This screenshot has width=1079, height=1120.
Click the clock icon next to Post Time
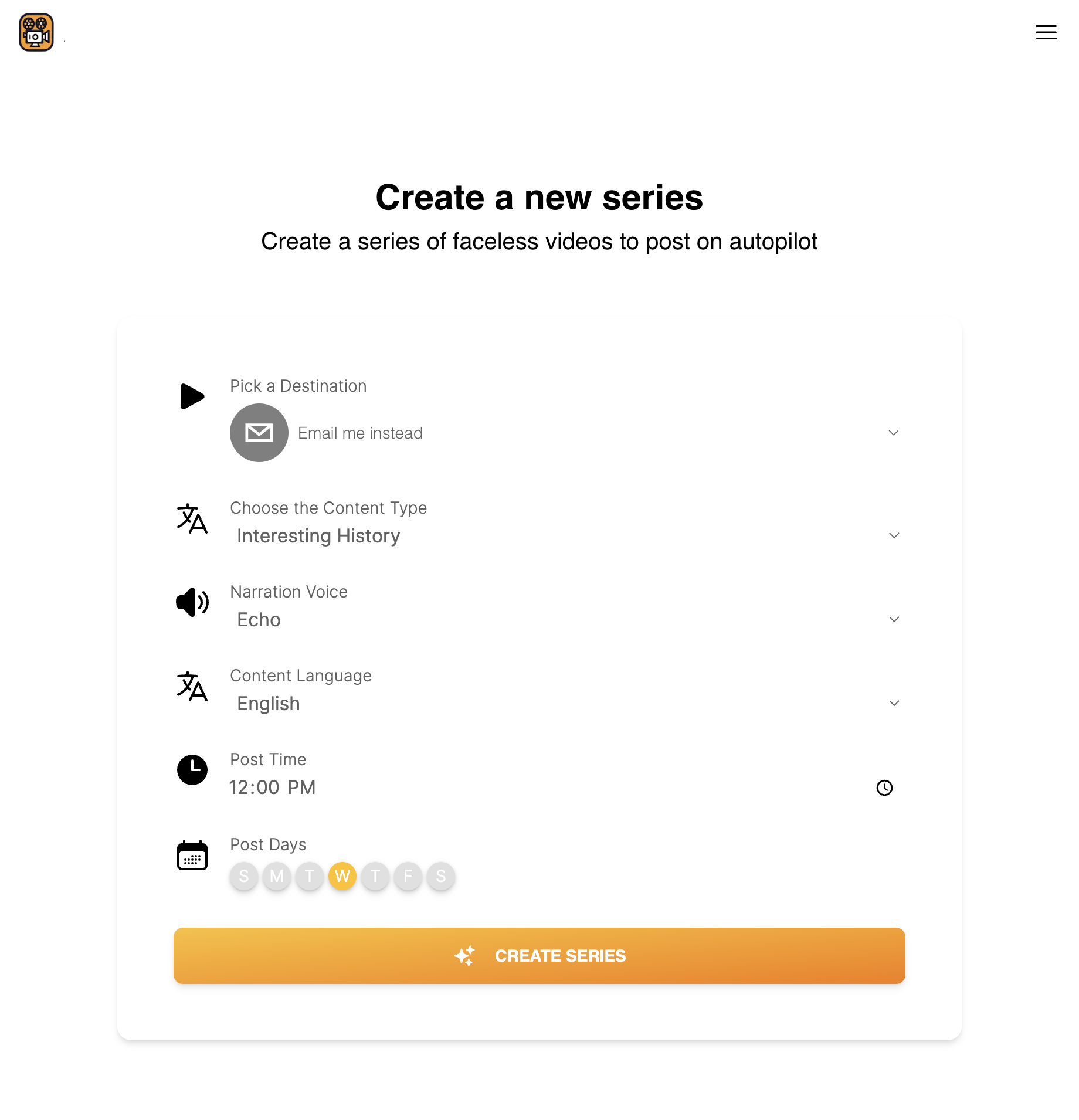tap(192, 770)
